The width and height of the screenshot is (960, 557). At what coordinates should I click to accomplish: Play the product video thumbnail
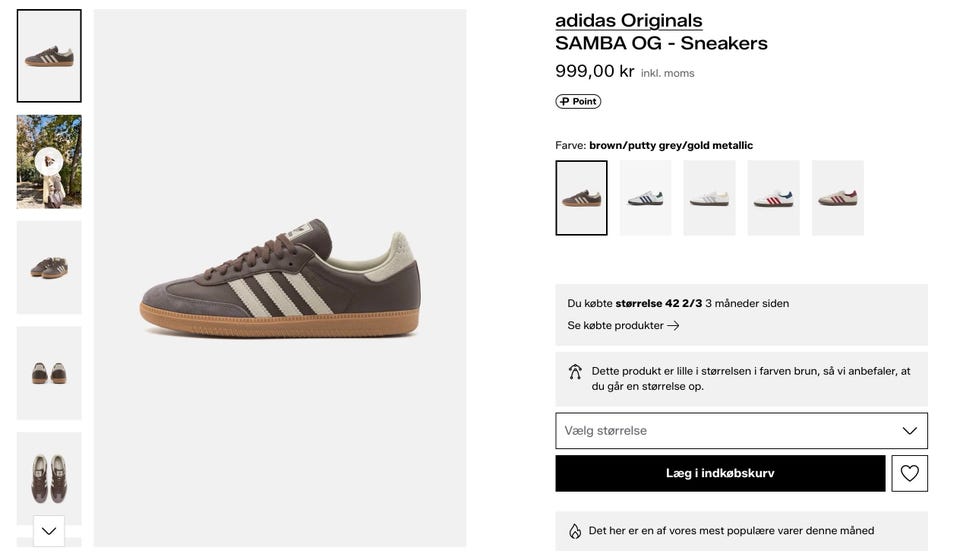pyautogui.click(x=49, y=161)
